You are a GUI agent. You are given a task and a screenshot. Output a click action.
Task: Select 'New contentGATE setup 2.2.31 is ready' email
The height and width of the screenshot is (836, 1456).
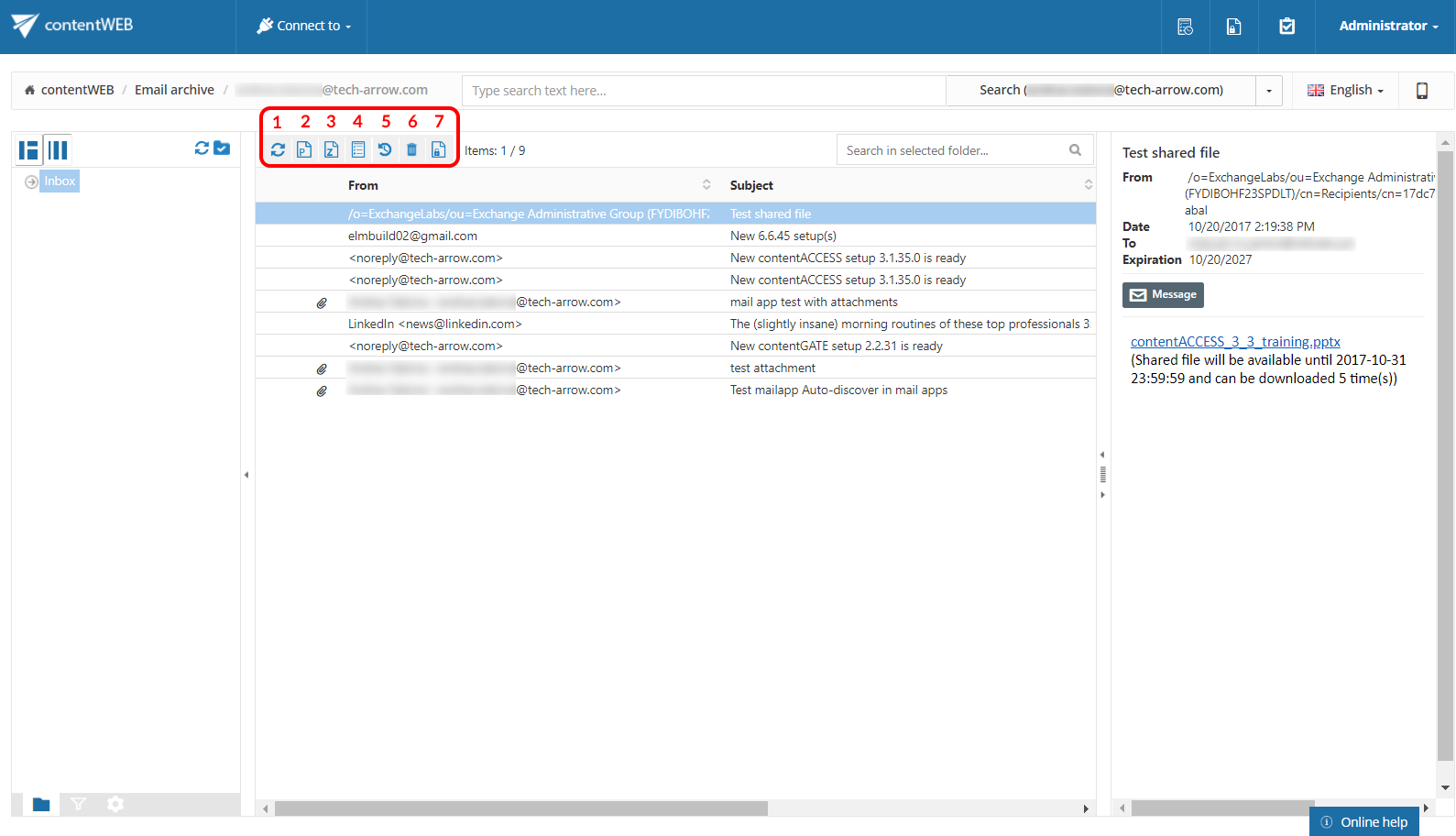[836, 346]
